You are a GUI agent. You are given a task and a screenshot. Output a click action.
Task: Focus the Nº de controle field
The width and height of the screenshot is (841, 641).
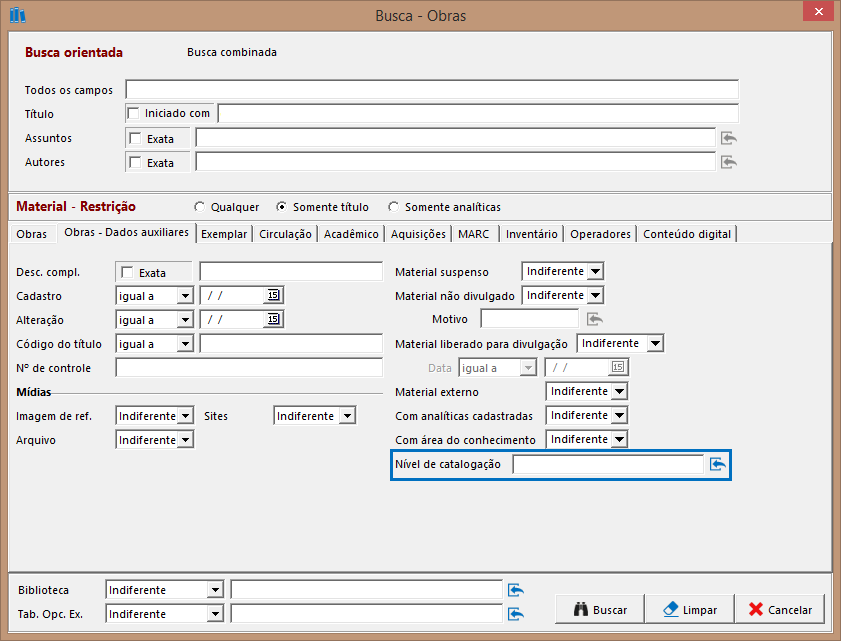coord(249,367)
